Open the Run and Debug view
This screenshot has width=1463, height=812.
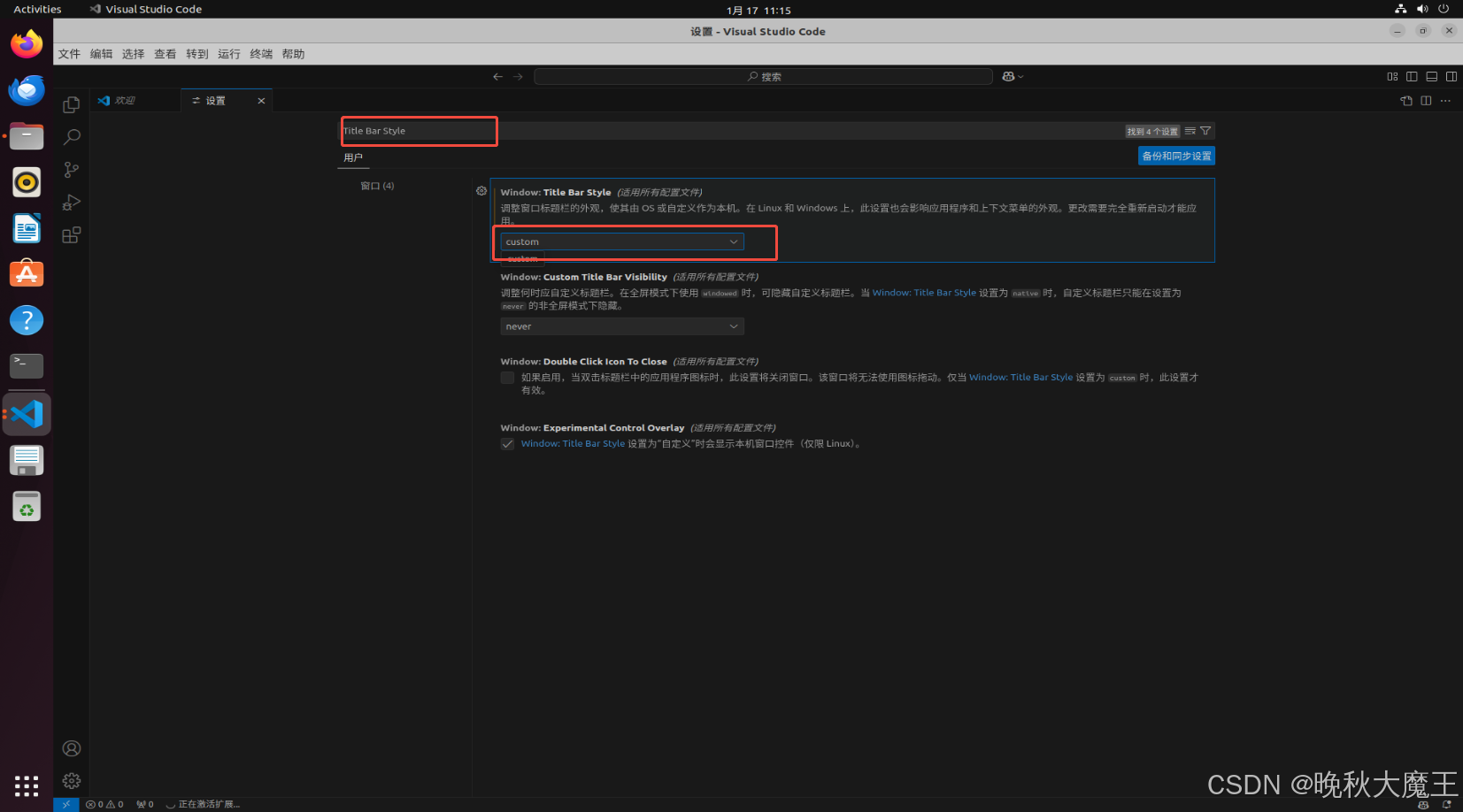pyautogui.click(x=72, y=203)
